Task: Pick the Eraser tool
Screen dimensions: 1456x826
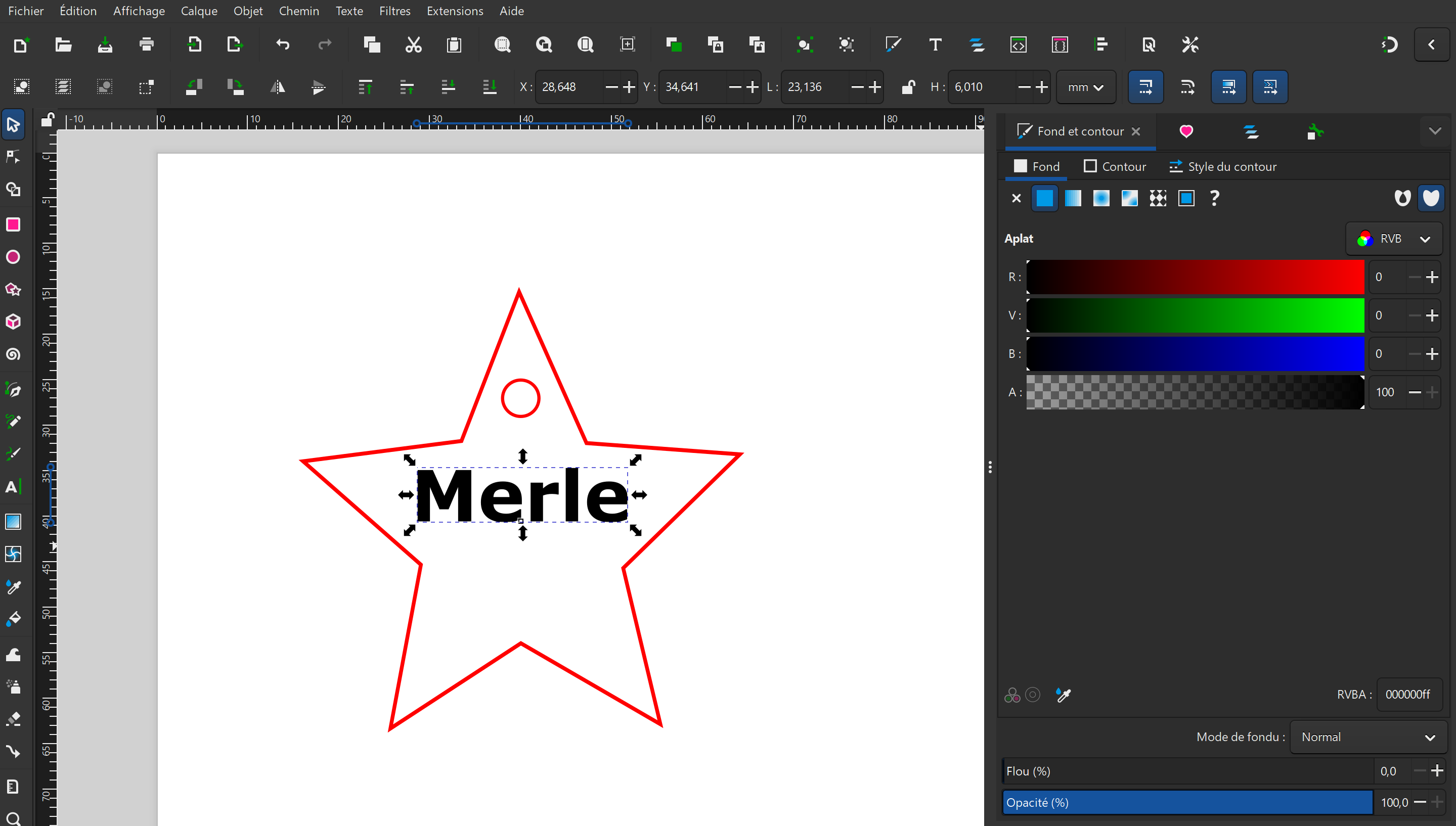Action: (13, 719)
